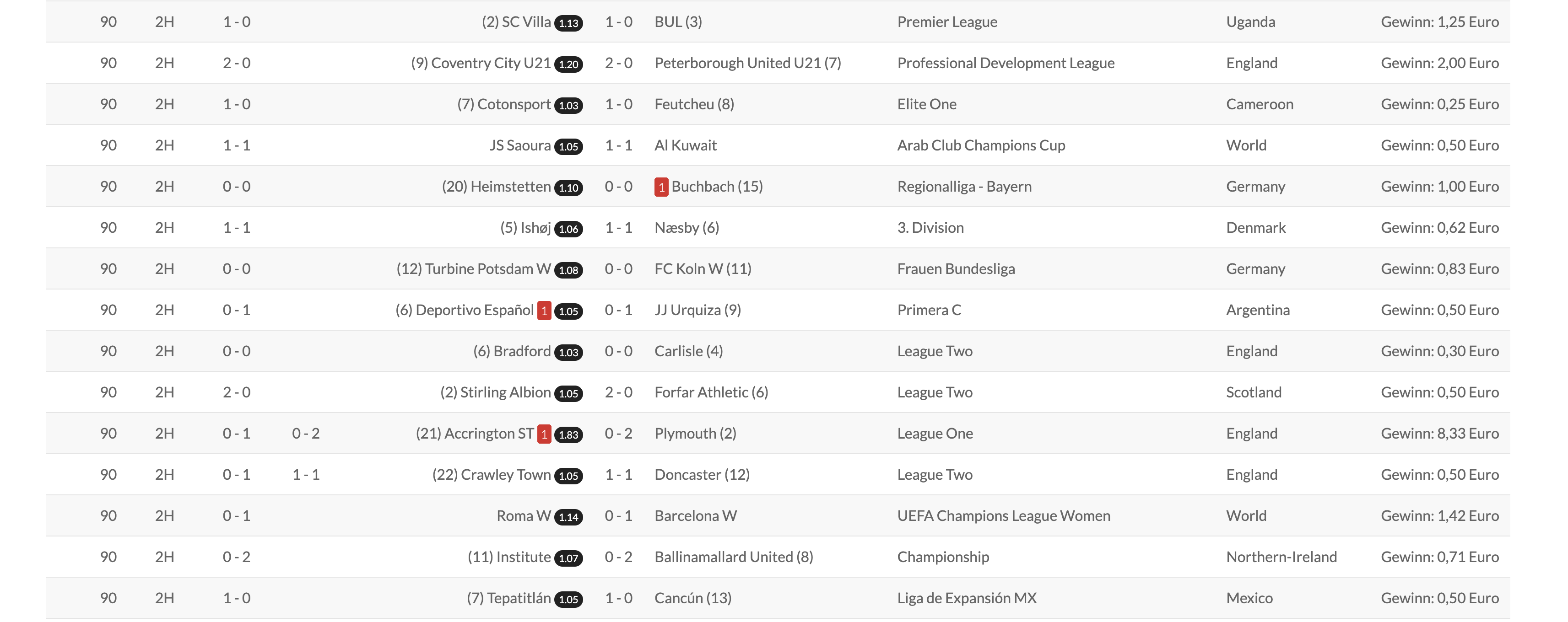Click UEFA Champions League Women competition

(1003, 515)
